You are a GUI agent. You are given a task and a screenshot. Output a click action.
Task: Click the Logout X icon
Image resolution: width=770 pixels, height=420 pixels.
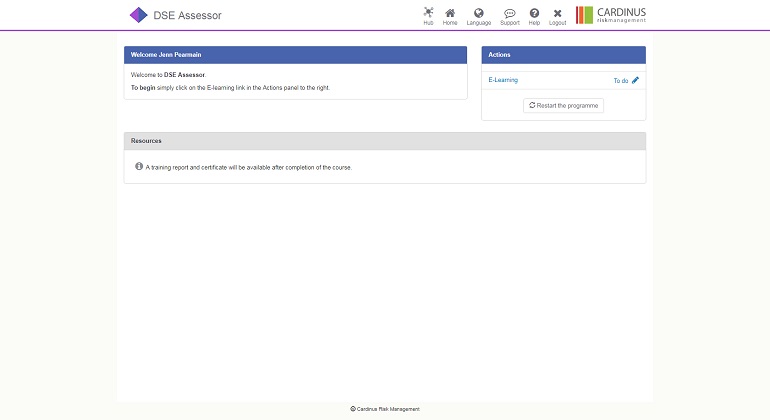(x=557, y=13)
